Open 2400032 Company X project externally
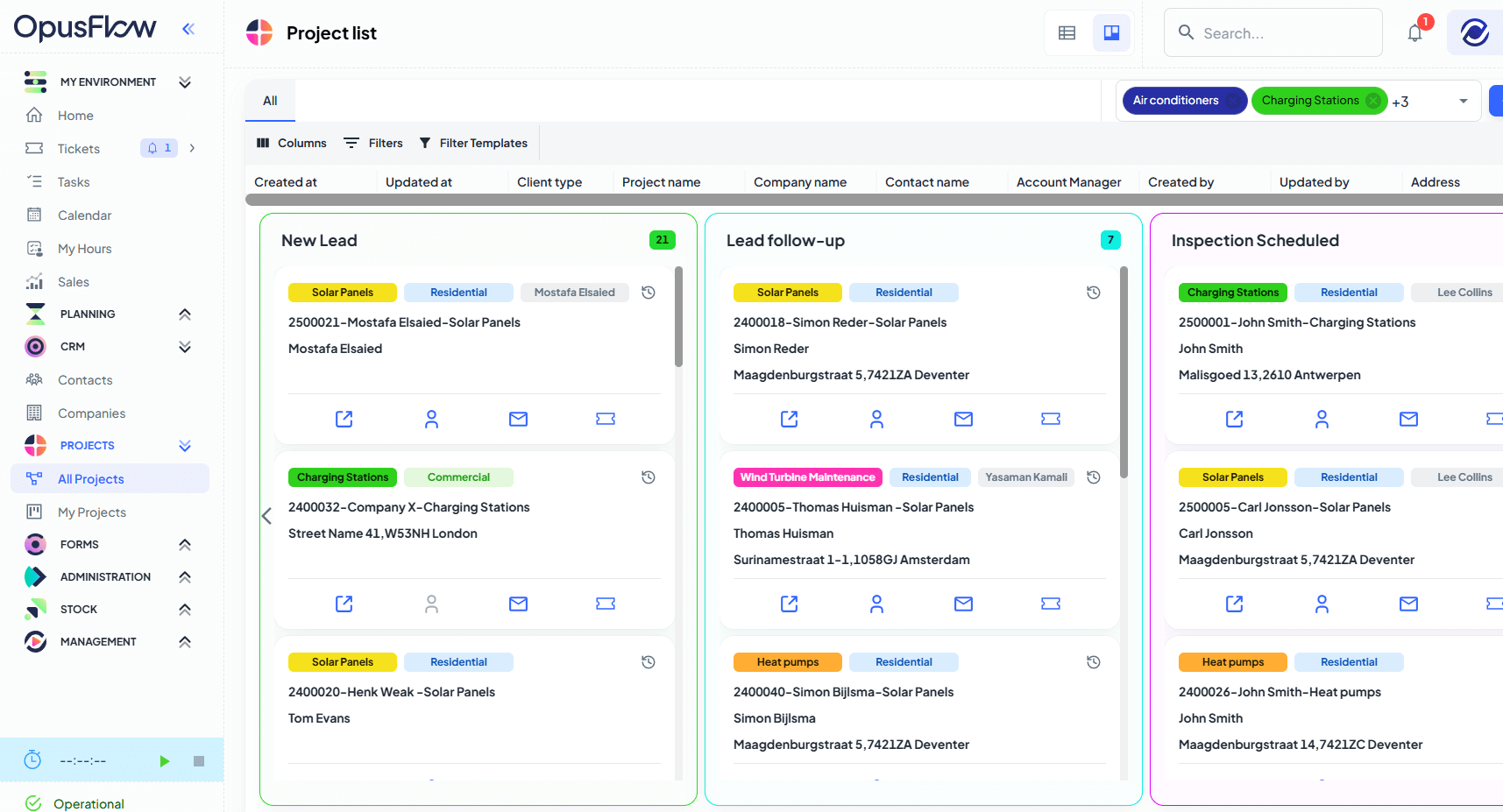The width and height of the screenshot is (1503, 812). [x=344, y=604]
